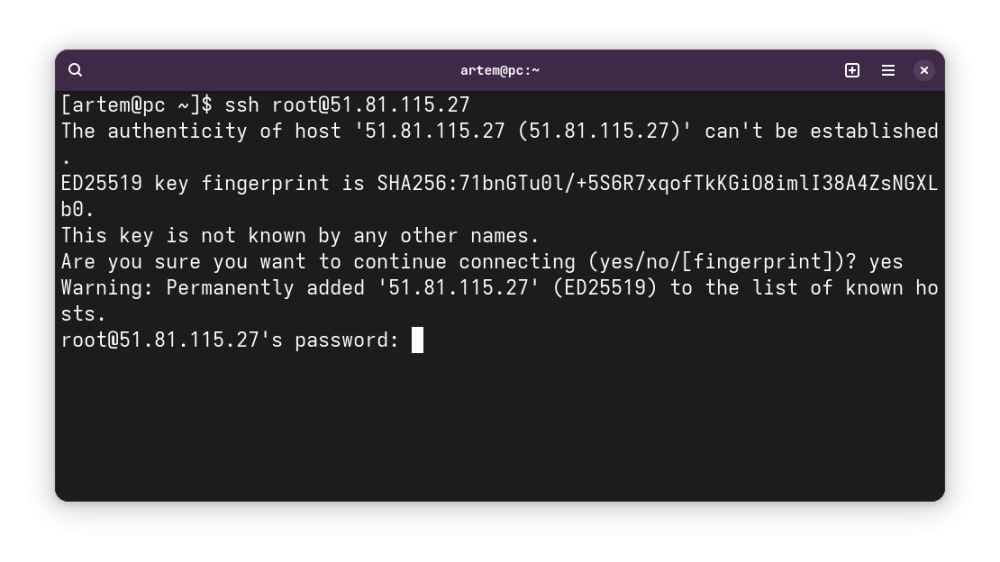This screenshot has height=562, width=1000.
Task: Click '(ED25519)' in the warning line
Action: pos(605,288)
